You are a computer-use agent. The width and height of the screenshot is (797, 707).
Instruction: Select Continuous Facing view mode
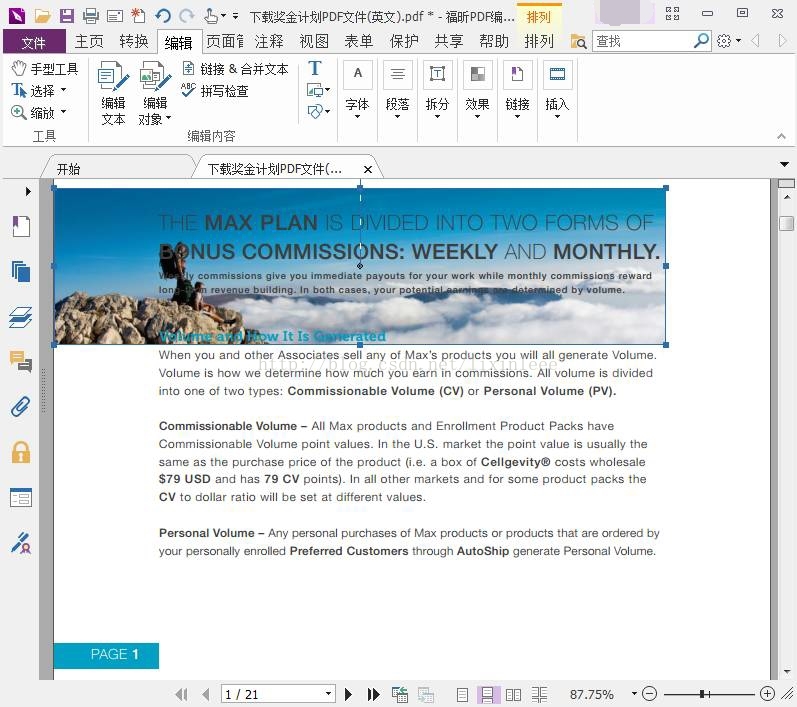[x=539, y=694]
